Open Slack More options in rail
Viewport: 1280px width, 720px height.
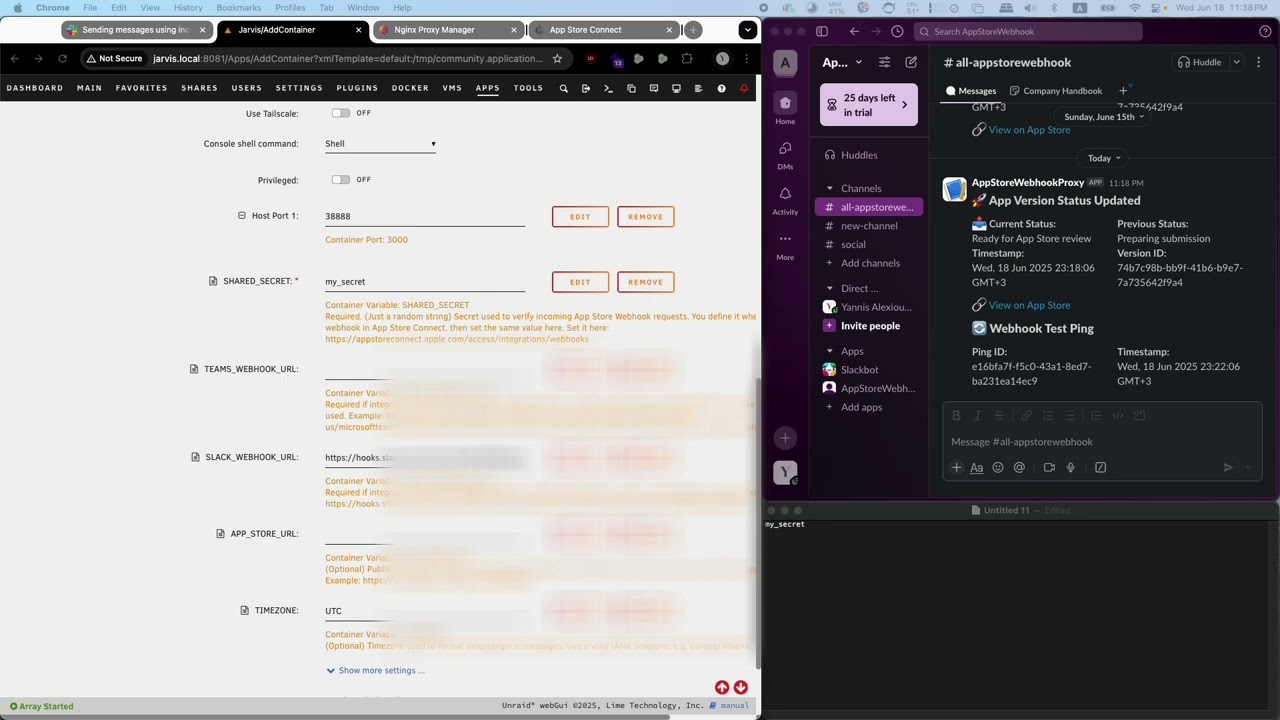pos(785,244)
